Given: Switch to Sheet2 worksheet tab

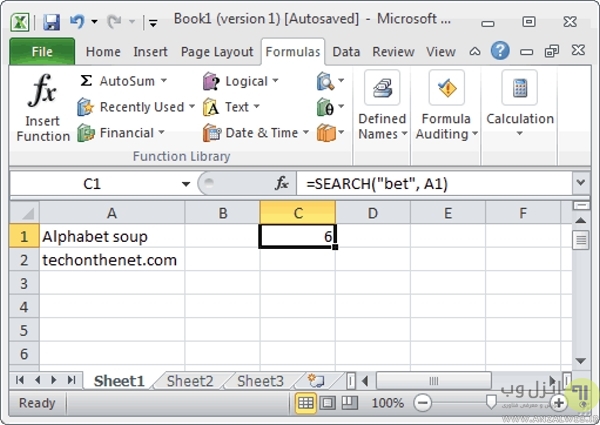Looking at the screenshot, I should coord(189,381).
